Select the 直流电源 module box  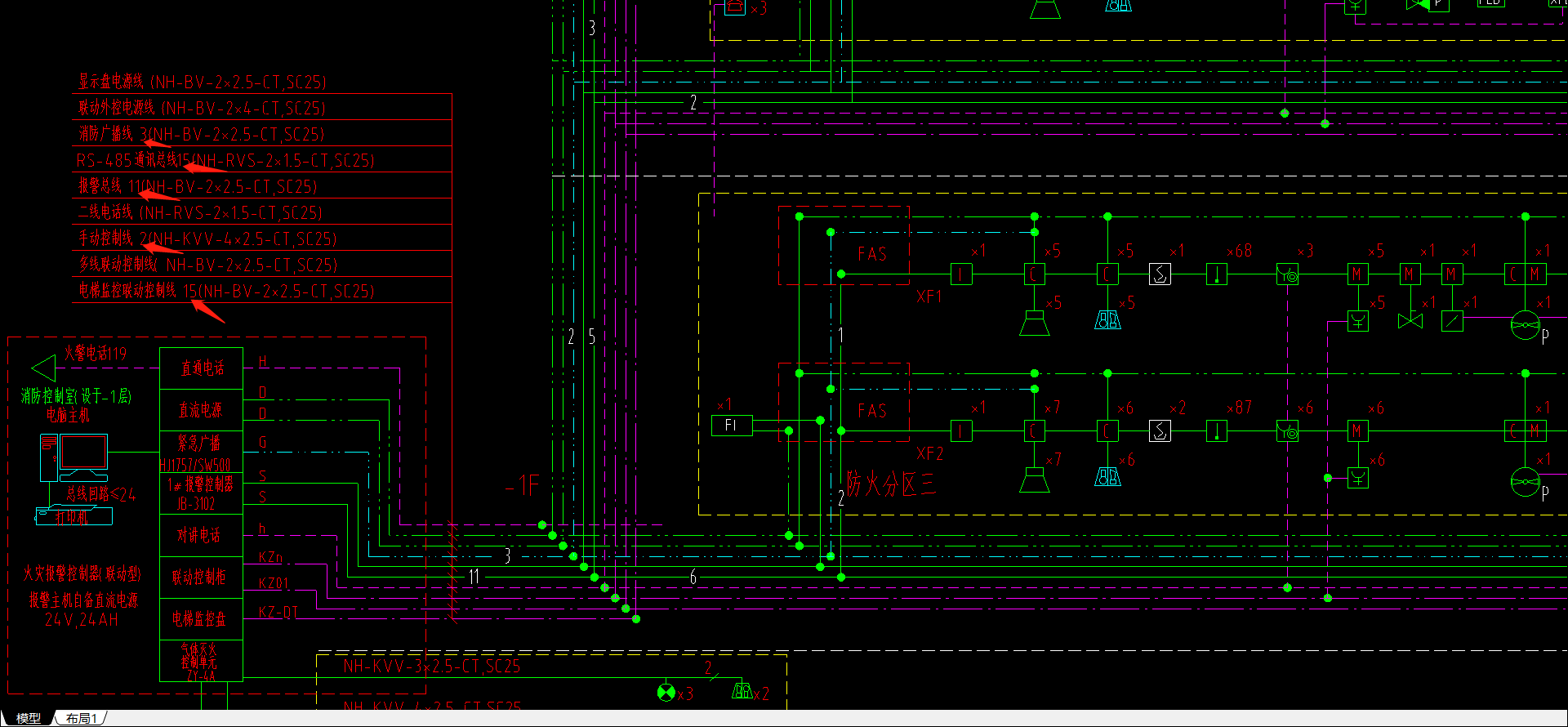[x=201, y=410]
